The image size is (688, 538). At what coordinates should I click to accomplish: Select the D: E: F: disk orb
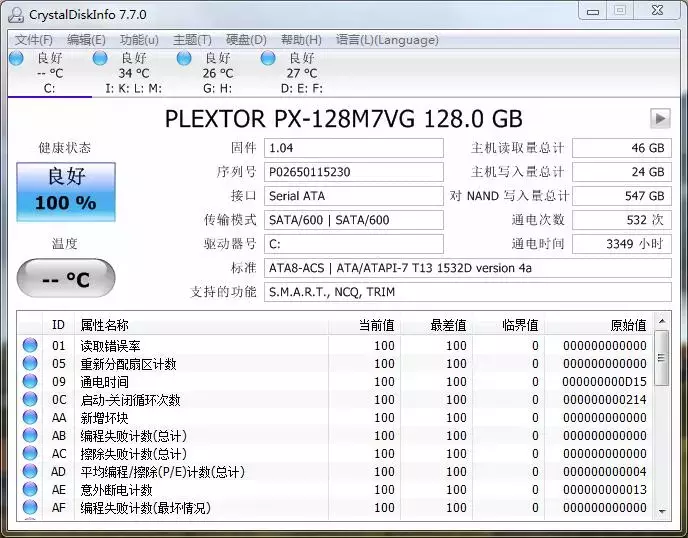click(x=268, y=59)
